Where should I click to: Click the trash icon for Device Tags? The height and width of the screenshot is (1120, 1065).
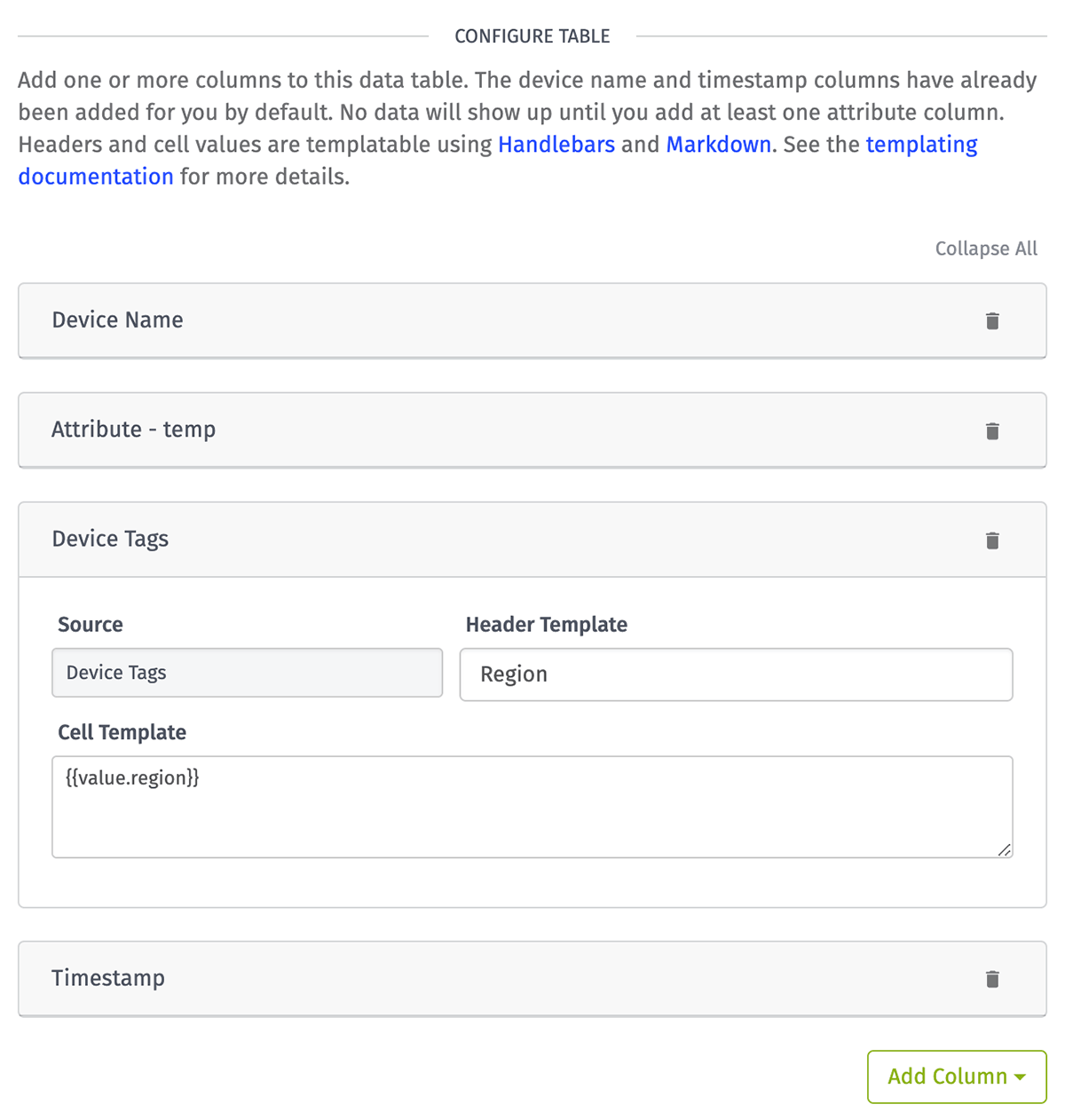pyautogui.click(x=992, y=540)
